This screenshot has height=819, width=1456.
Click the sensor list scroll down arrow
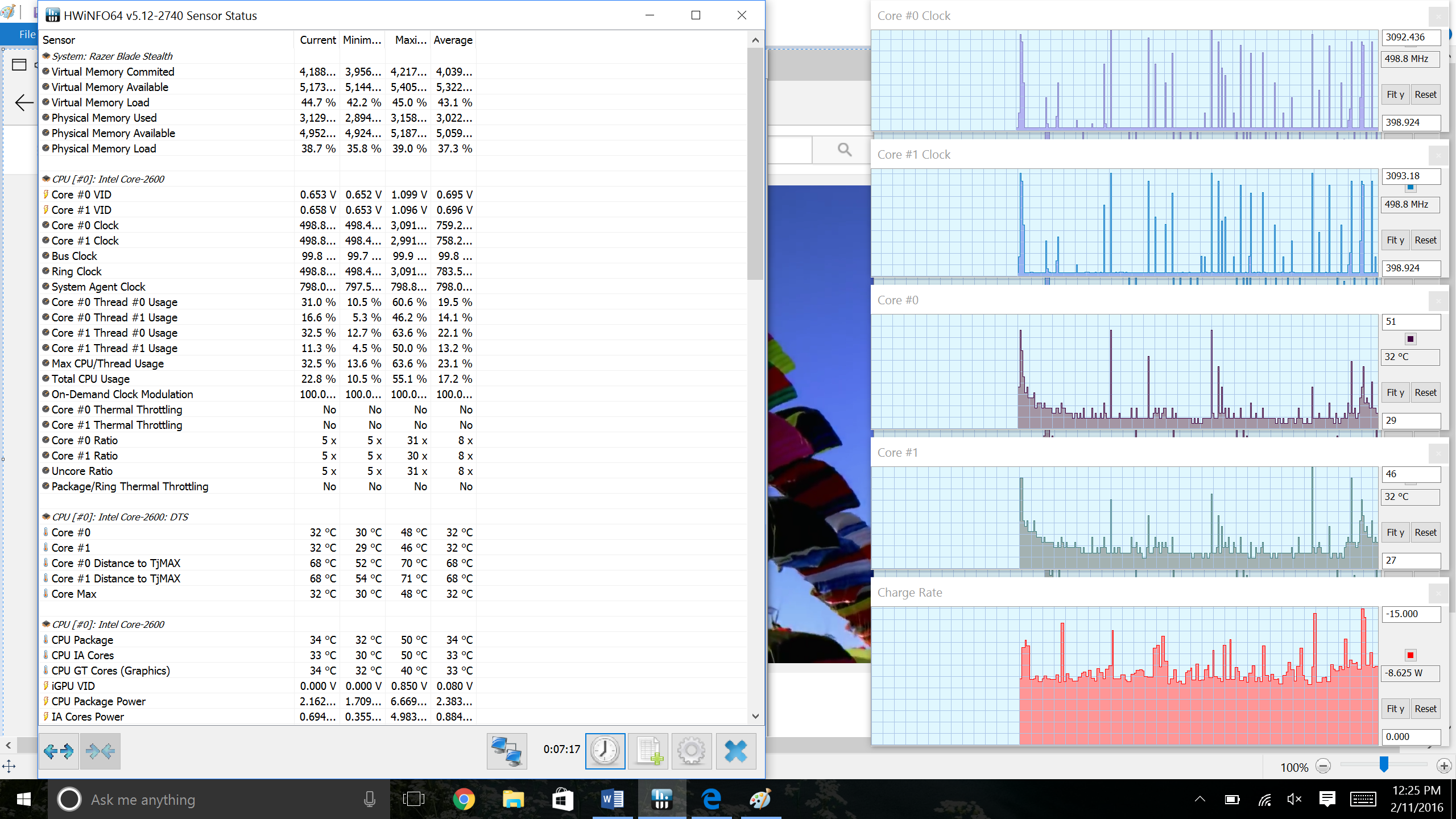[x=755, y=716]
